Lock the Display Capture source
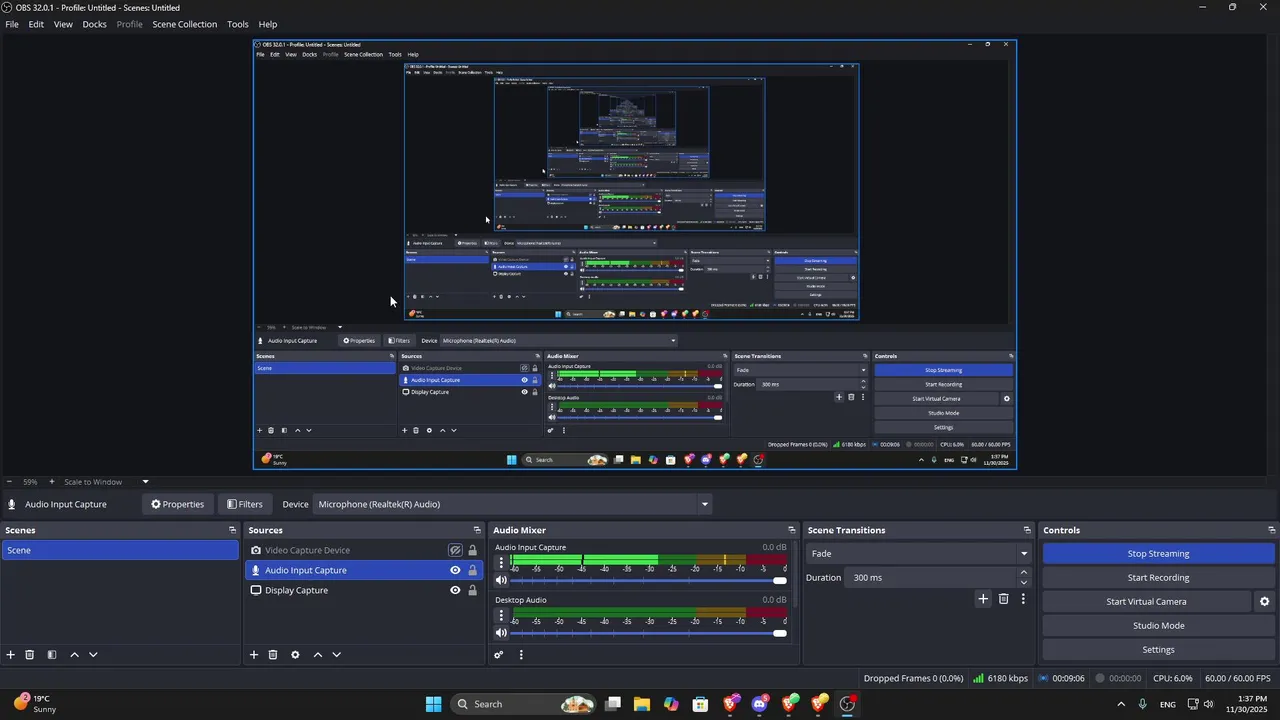The image size is (1280, 720). 473,590
